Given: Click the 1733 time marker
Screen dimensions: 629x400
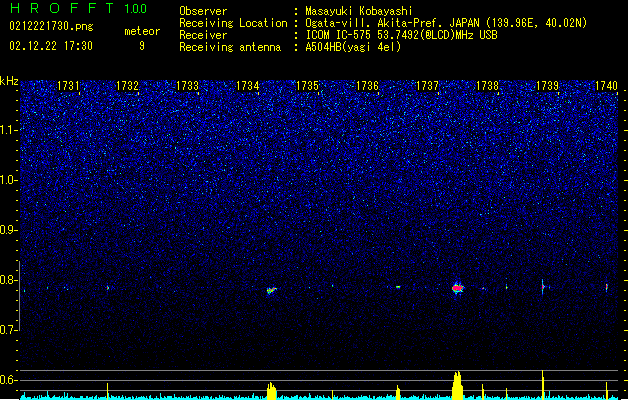Looking at the screenshot, I should (x=187, y=86).
